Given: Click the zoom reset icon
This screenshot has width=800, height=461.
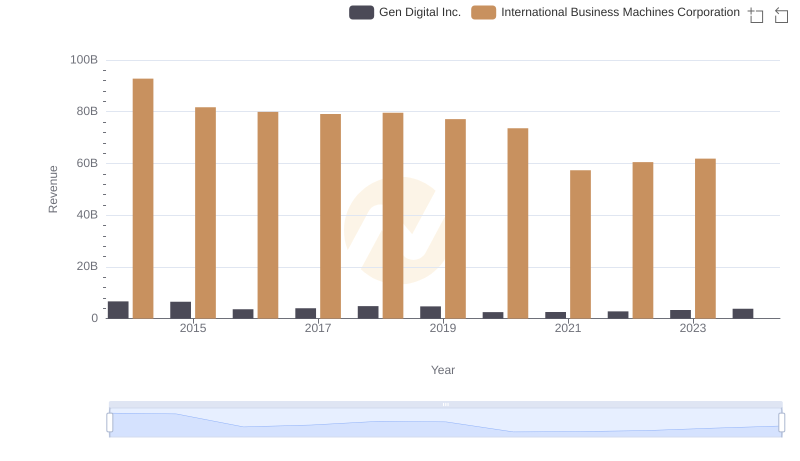Looking at the screenshot, I should [781, 15].
